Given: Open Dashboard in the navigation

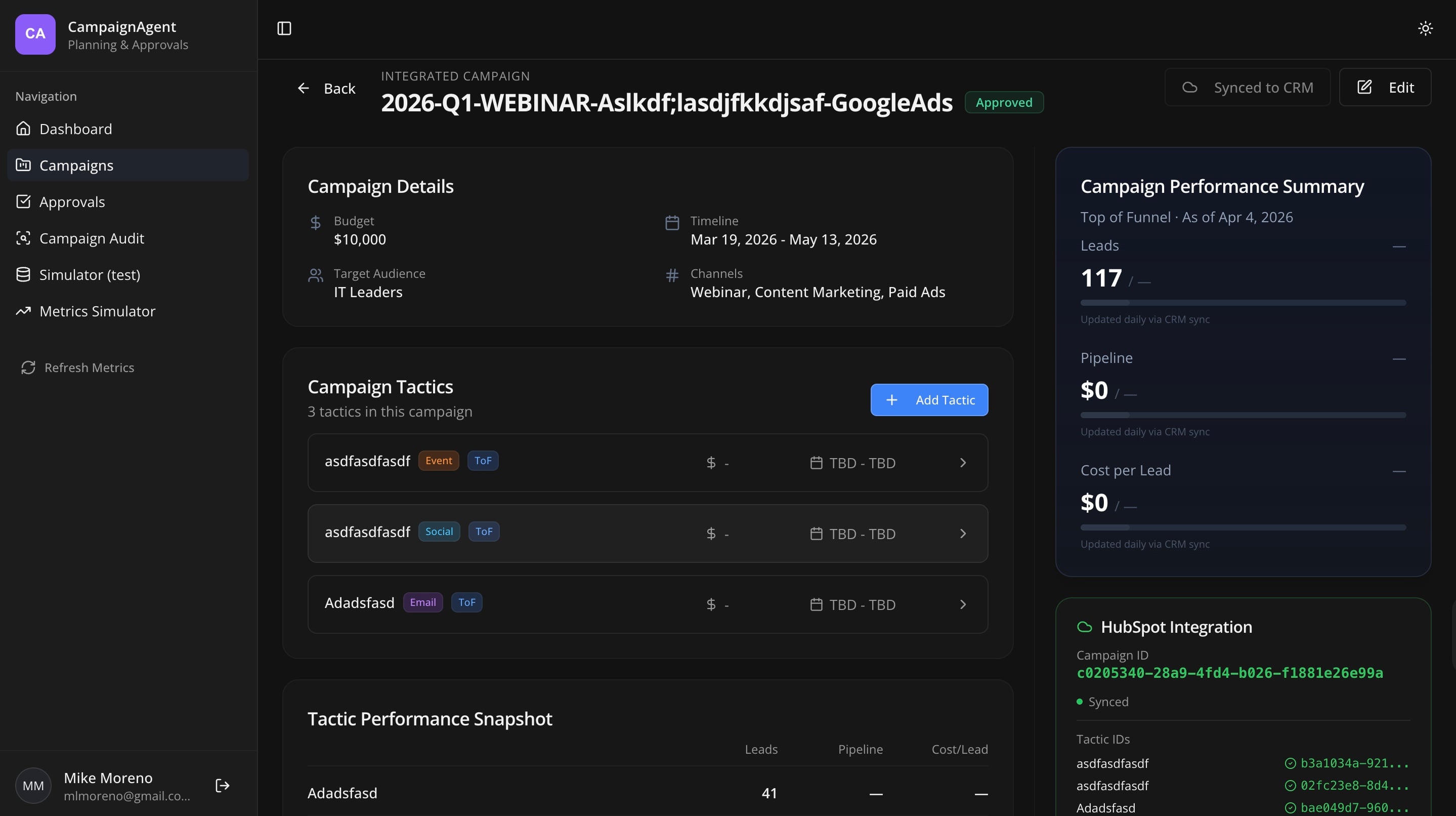Looking at the screenshot, I should (76, 129).
